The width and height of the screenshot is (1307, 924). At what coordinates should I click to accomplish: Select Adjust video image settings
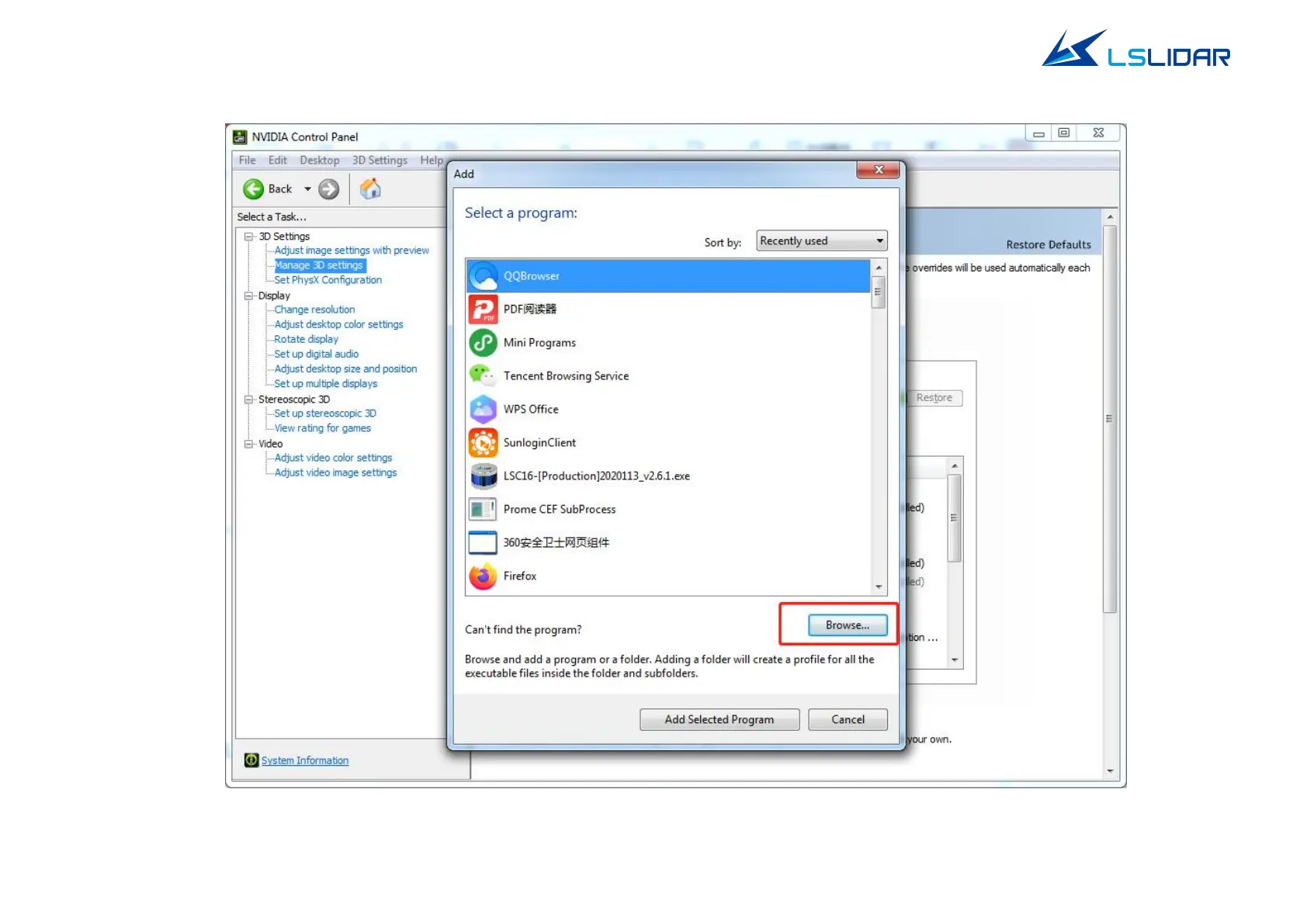(x=335, y=472)
